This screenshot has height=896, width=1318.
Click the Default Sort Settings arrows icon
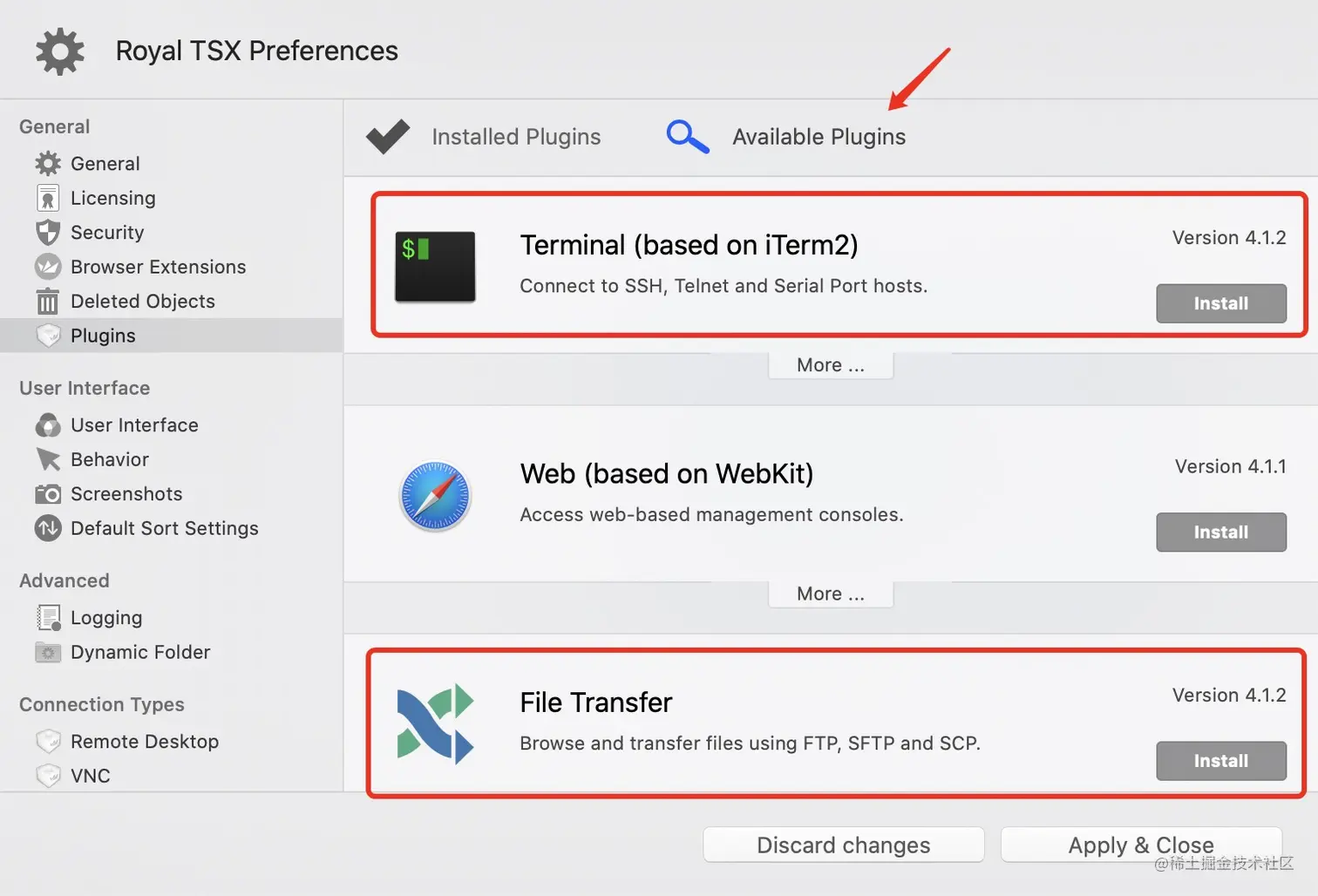tap(48, 528)
